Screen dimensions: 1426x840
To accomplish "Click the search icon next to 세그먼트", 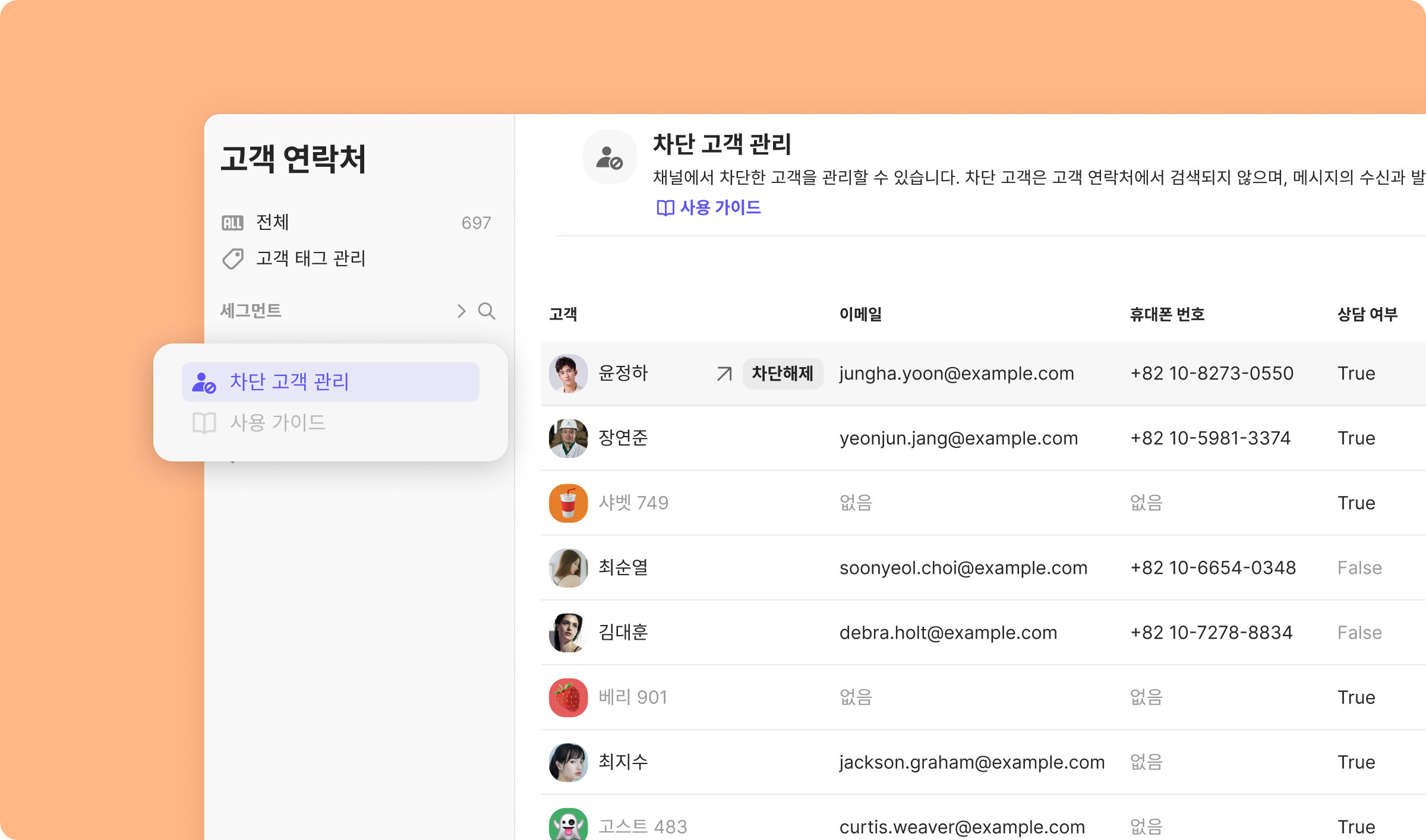I will (x=487, y=311).
